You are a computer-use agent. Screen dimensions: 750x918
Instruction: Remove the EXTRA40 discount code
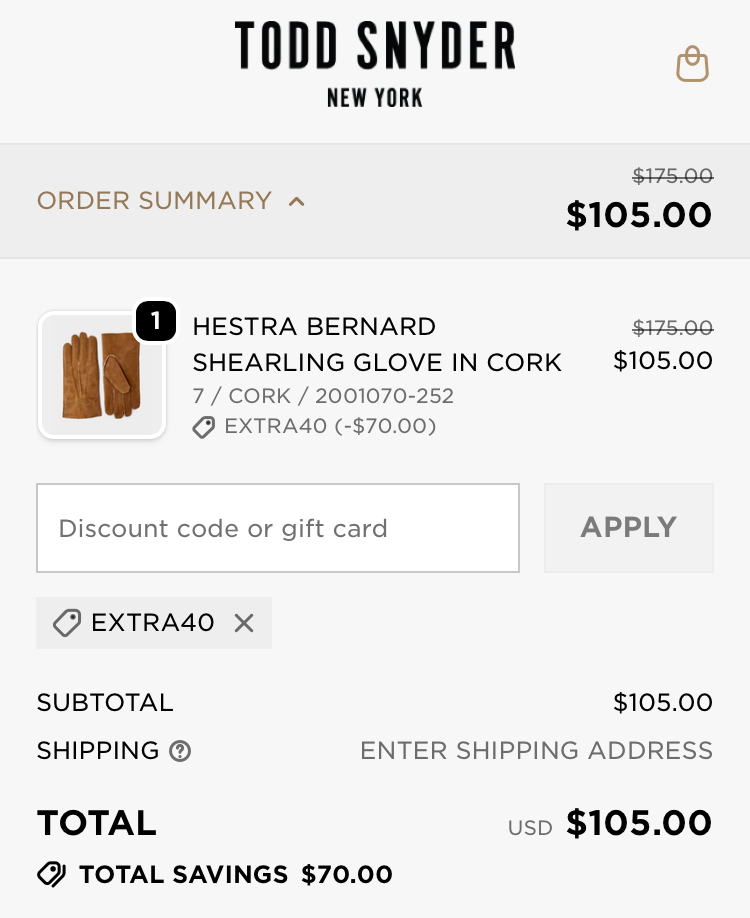244,623
